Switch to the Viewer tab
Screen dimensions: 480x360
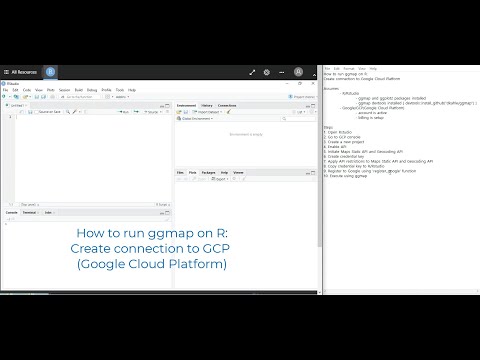(x=238, y=173)
